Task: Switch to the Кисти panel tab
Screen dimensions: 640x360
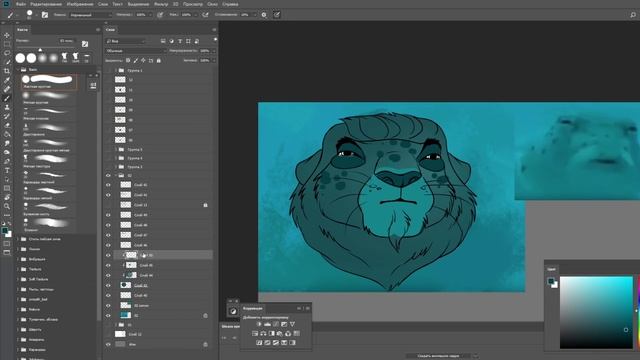Action: pos(22,30)
